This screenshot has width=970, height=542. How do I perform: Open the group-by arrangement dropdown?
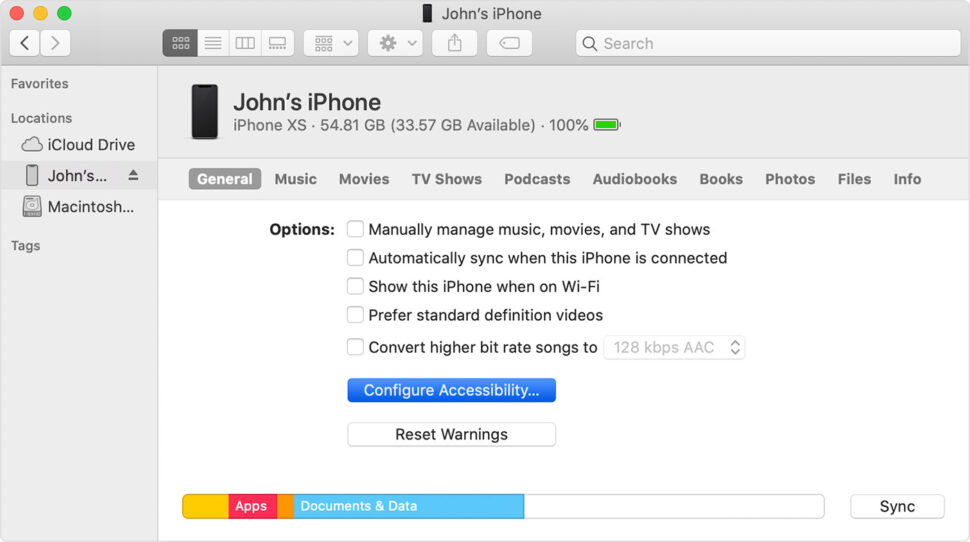coord(331,43)
